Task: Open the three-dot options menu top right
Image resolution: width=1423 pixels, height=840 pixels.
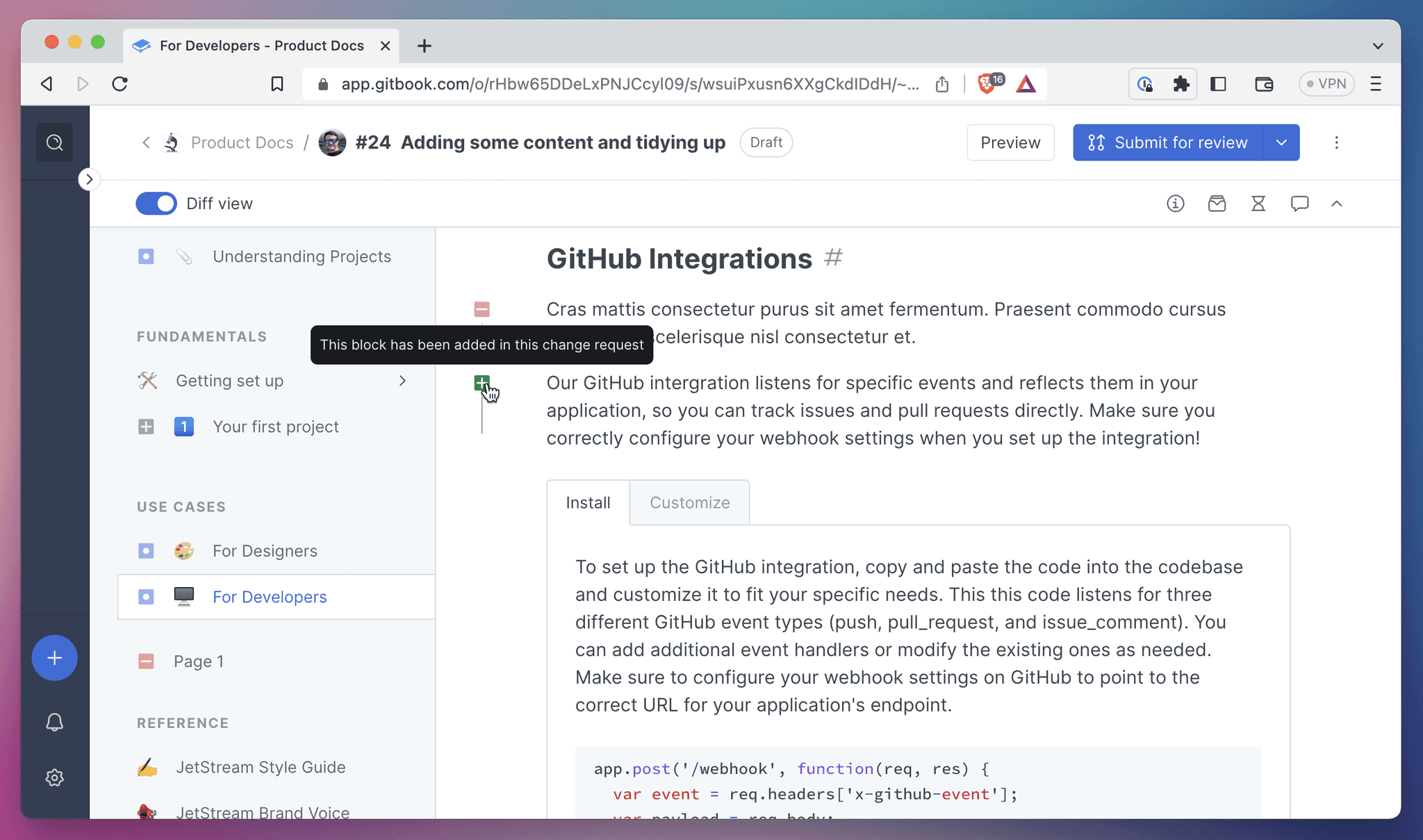Action: coord(1337,142)
